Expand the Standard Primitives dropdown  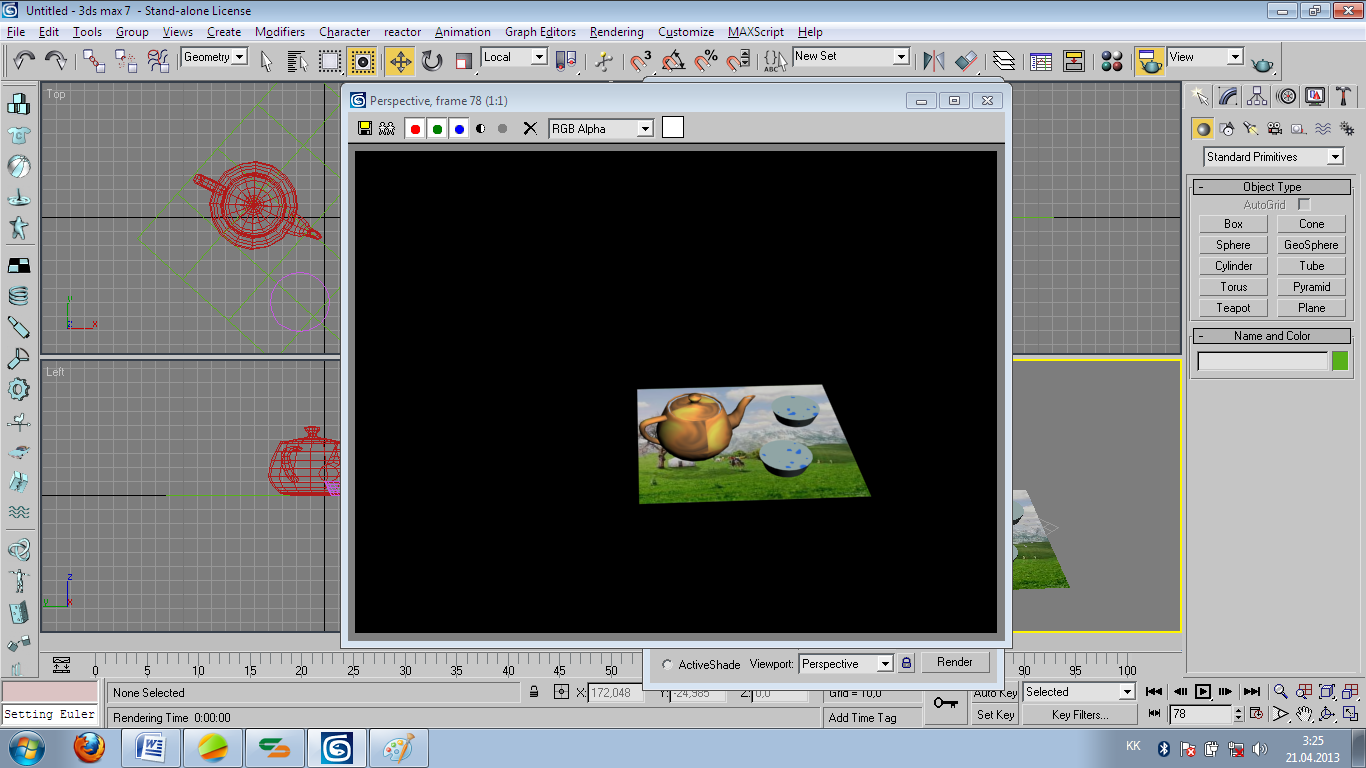(x=1335, y=157)
